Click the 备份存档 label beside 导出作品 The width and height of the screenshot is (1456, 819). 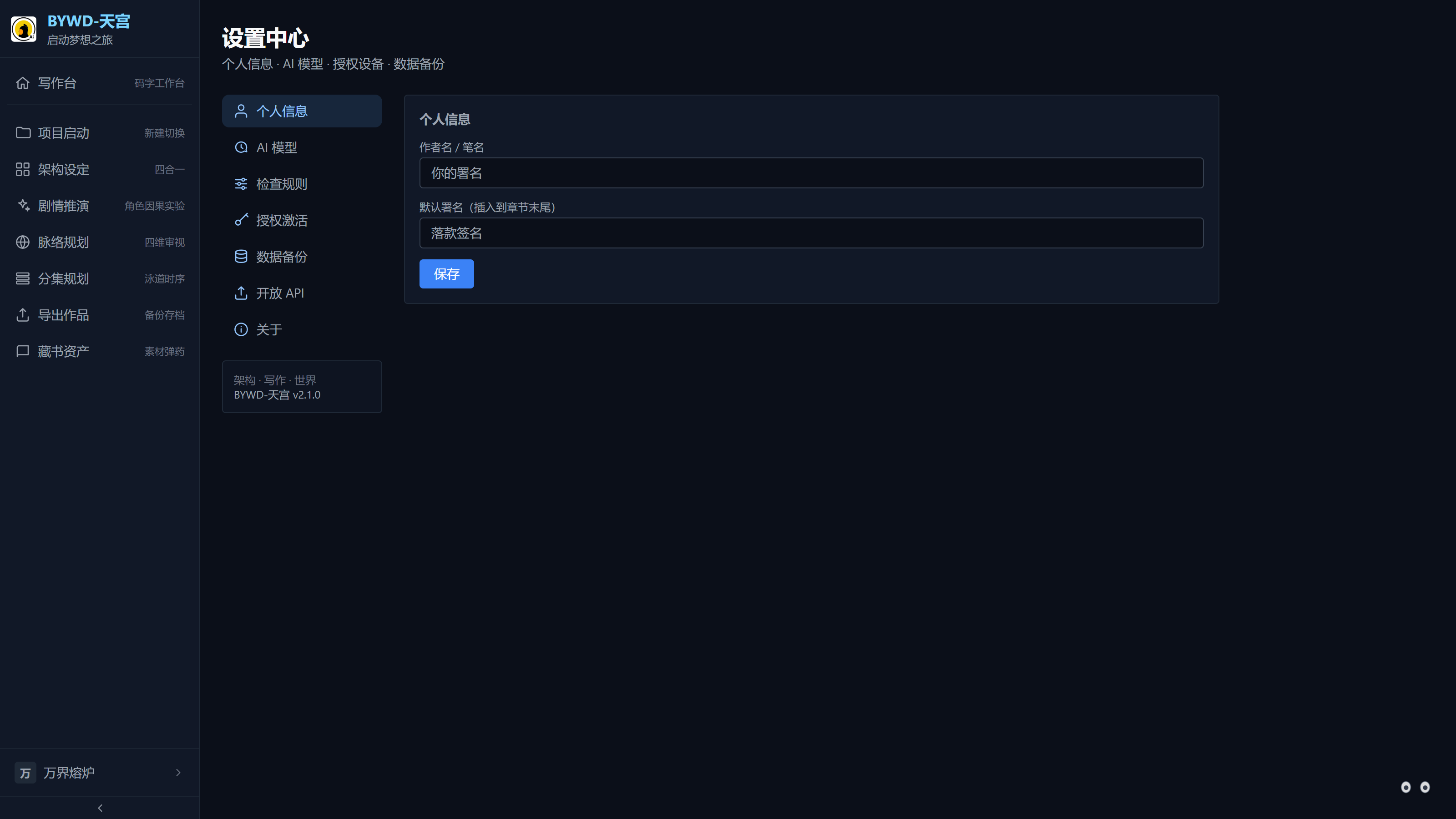[x=164, y=315]
